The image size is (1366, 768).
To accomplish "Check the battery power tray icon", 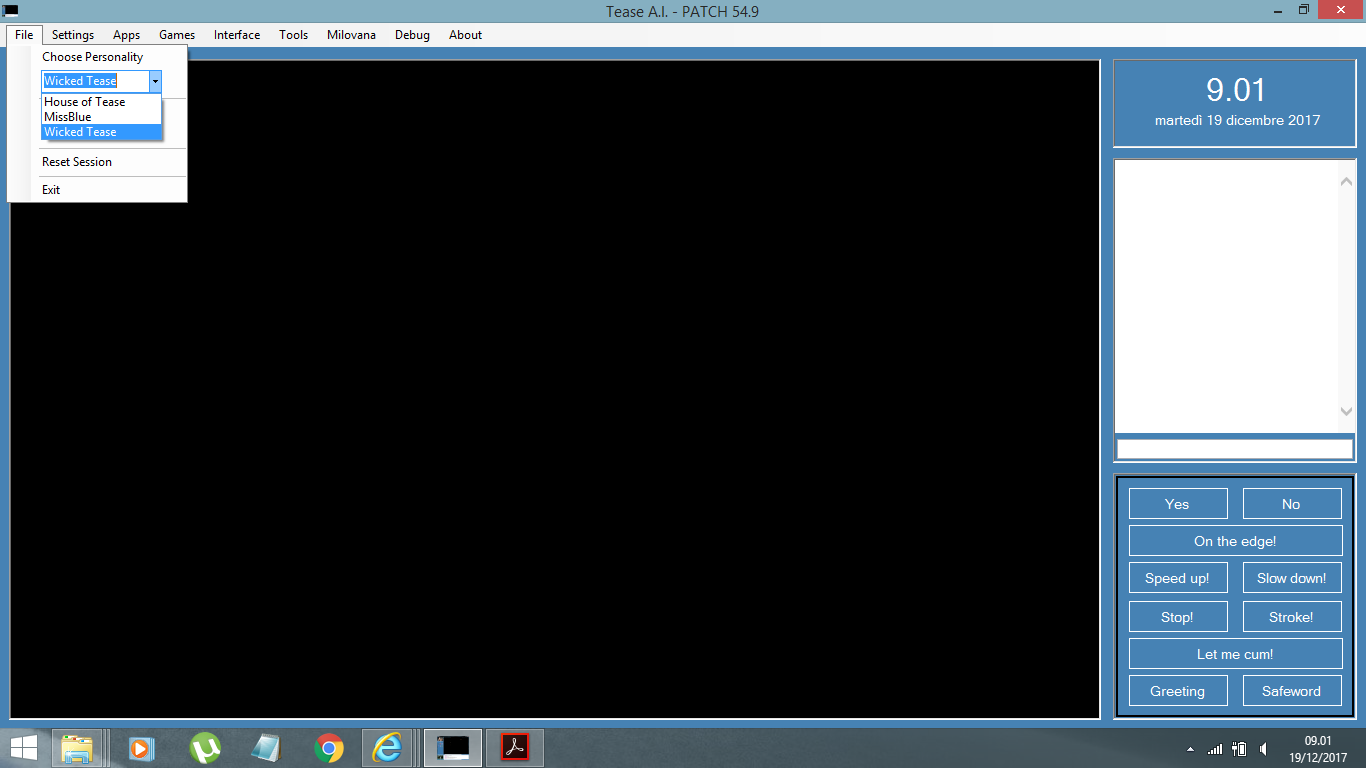I will tap(1239, 749).
